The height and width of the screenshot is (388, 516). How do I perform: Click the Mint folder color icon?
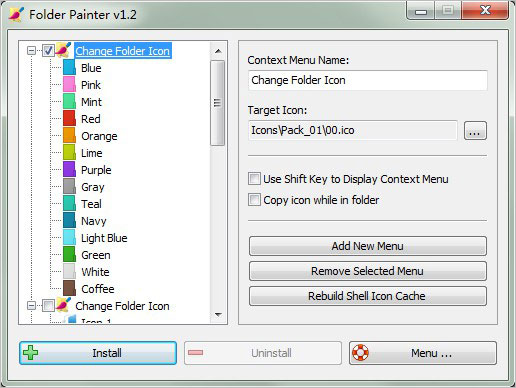pyautogui.click(x=69, y=102)
